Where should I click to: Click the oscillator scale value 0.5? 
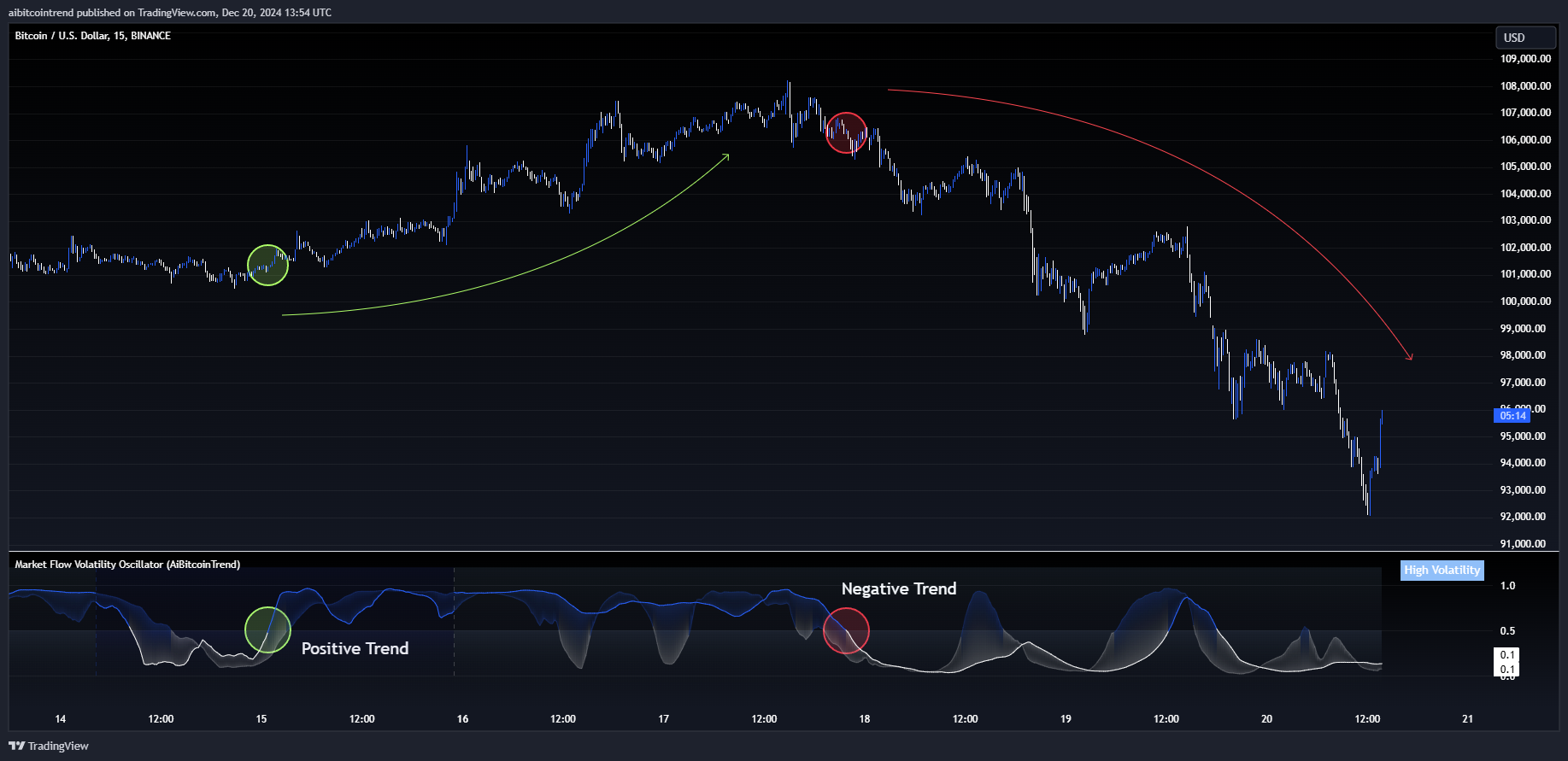pyautogui.click(x=1507, y=631)
